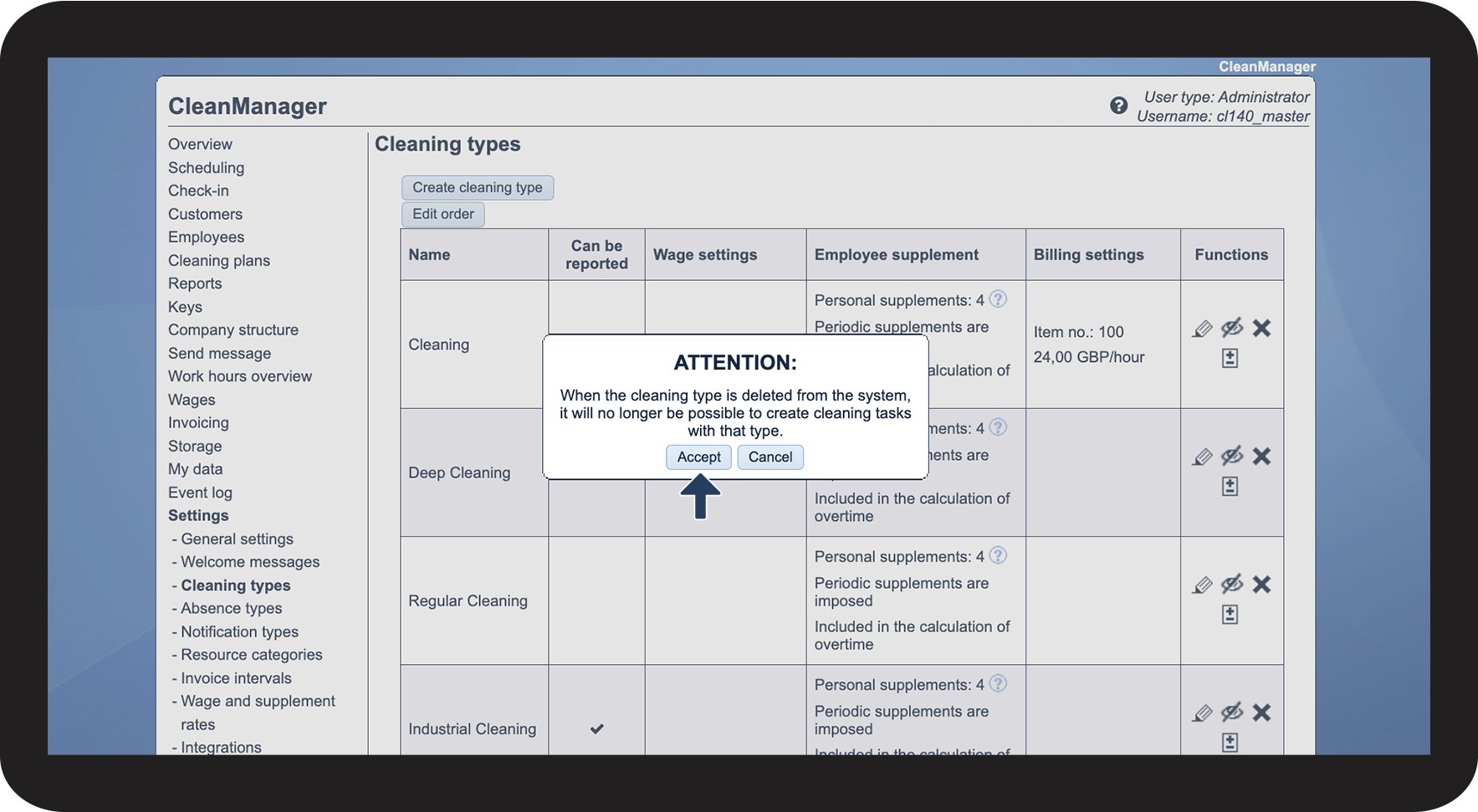Open details icon for Regular Cleaning row
Viewport: 1478px width, 812px height.
coord(1230,615)
